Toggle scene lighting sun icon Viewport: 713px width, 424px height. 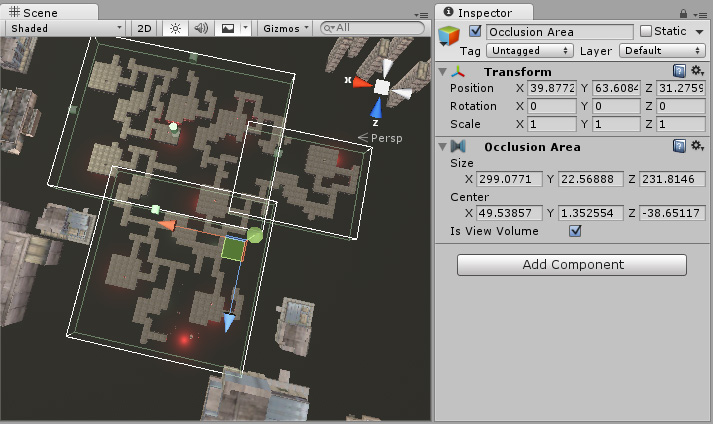175,28
